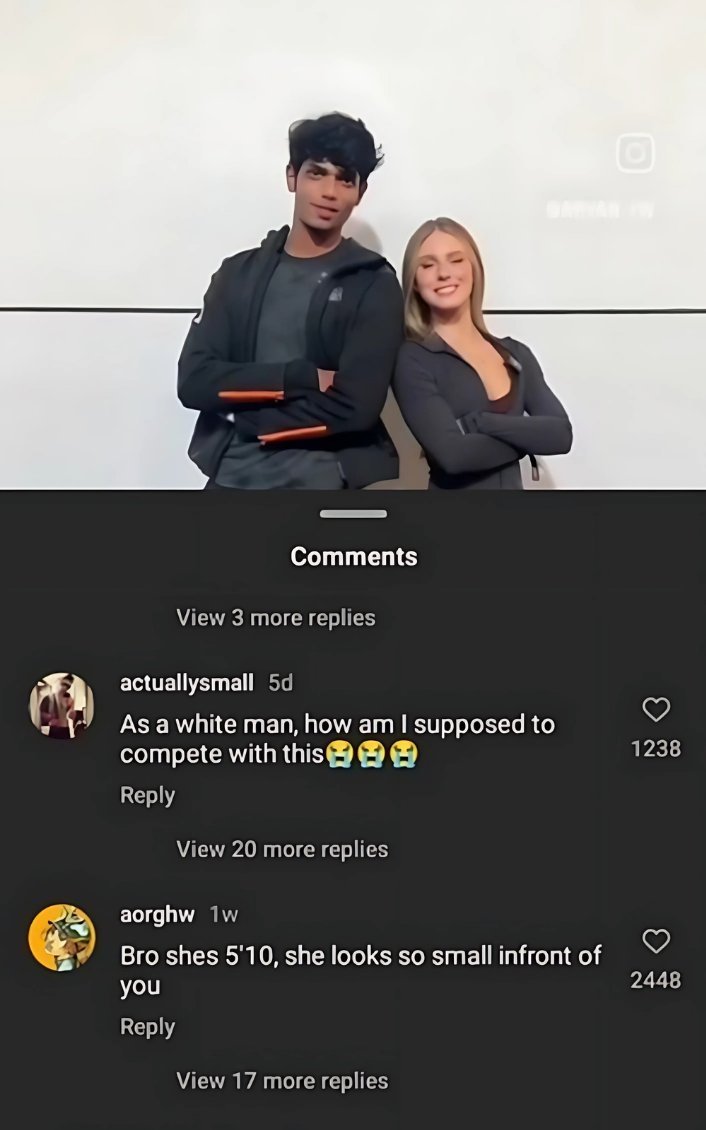Open the actuallysmall username link
Screen dimensions: 706x1130
[x=187, y=682]
